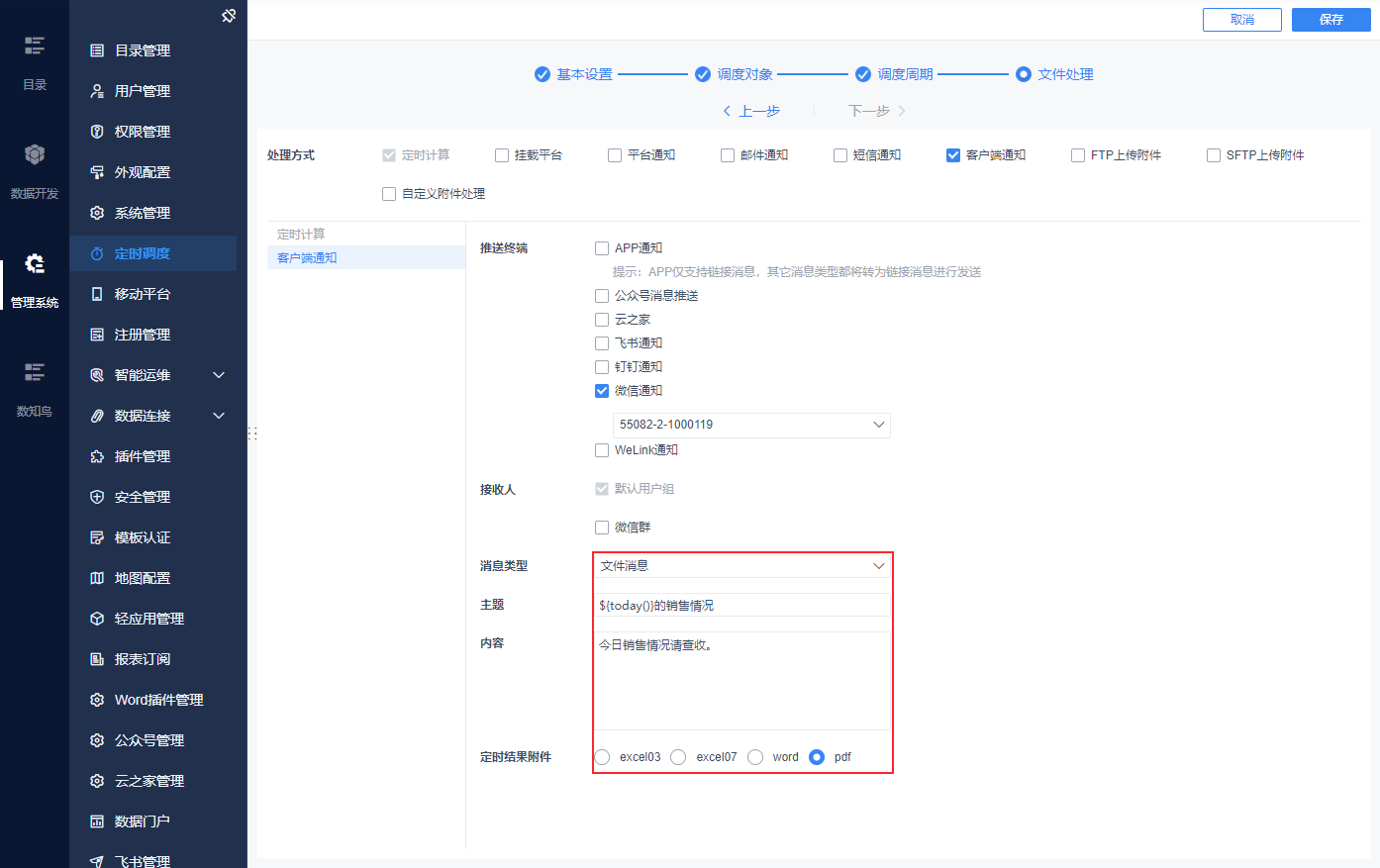Screen dimensions: 1380x868
Task: Enable the FTP上传附件 checkbox
Action: (1078, 155)
